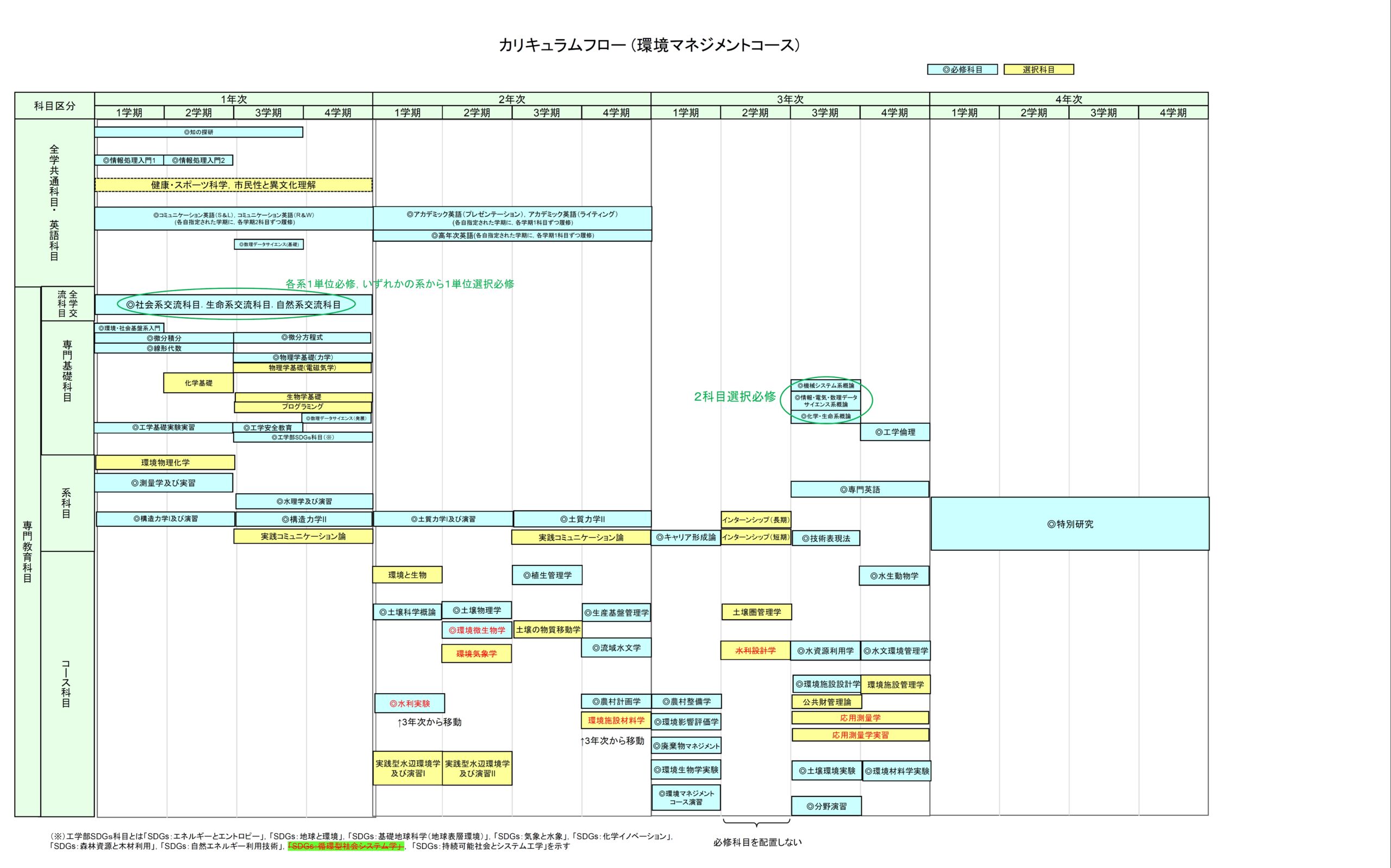Click the ◎工学倫理 course box
The image size is (1391, 868).
pyautogui.click(x=894, y=432)
